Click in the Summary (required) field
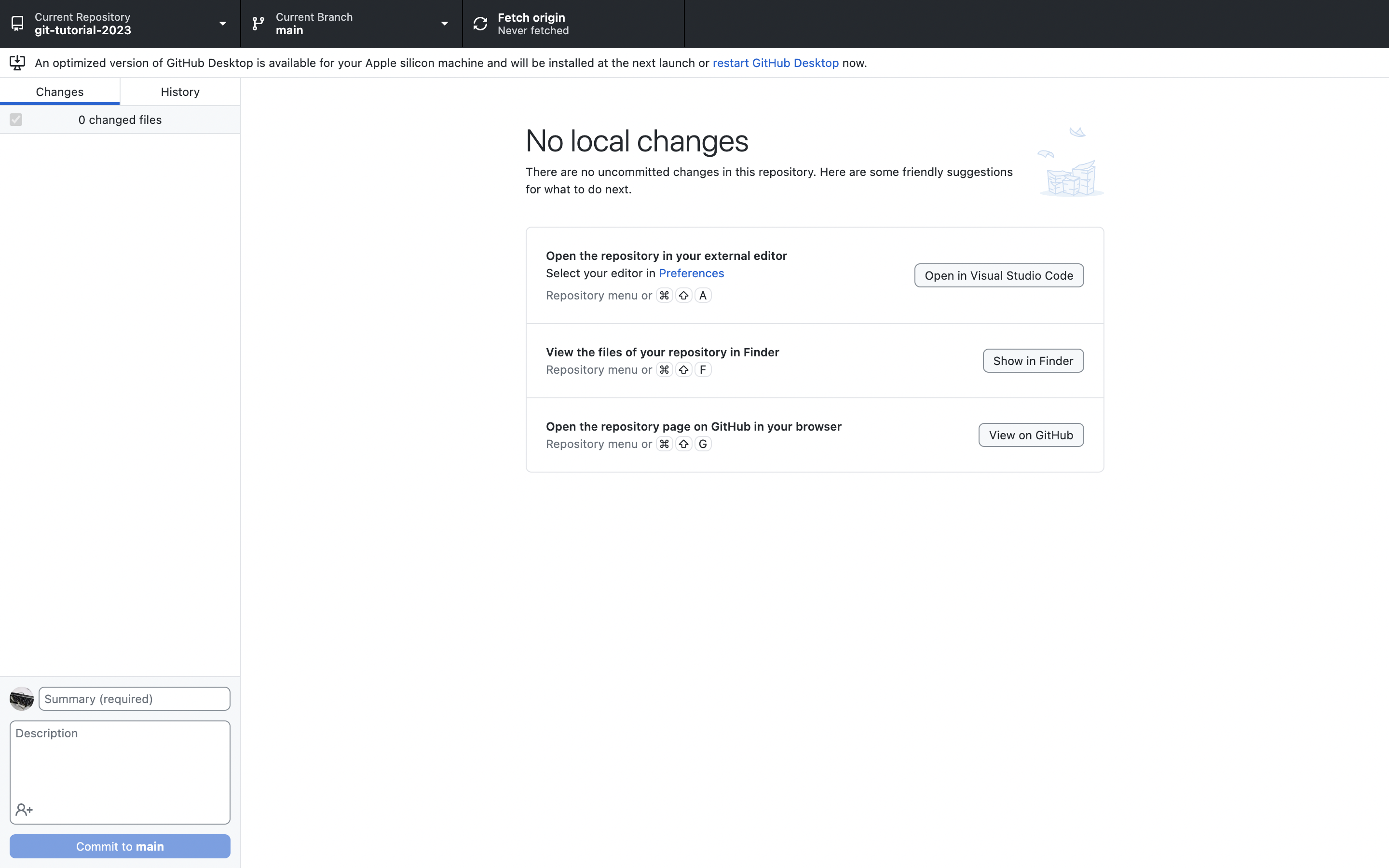 tap(134, 699)
